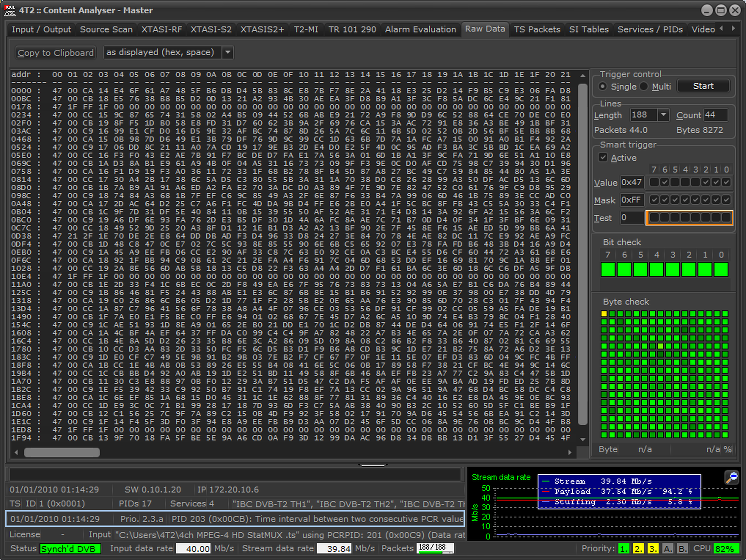The height and width of the screenshot is (560, 746).
Task: Open the Alarm Evaluation tab
Action: [421, 29]
